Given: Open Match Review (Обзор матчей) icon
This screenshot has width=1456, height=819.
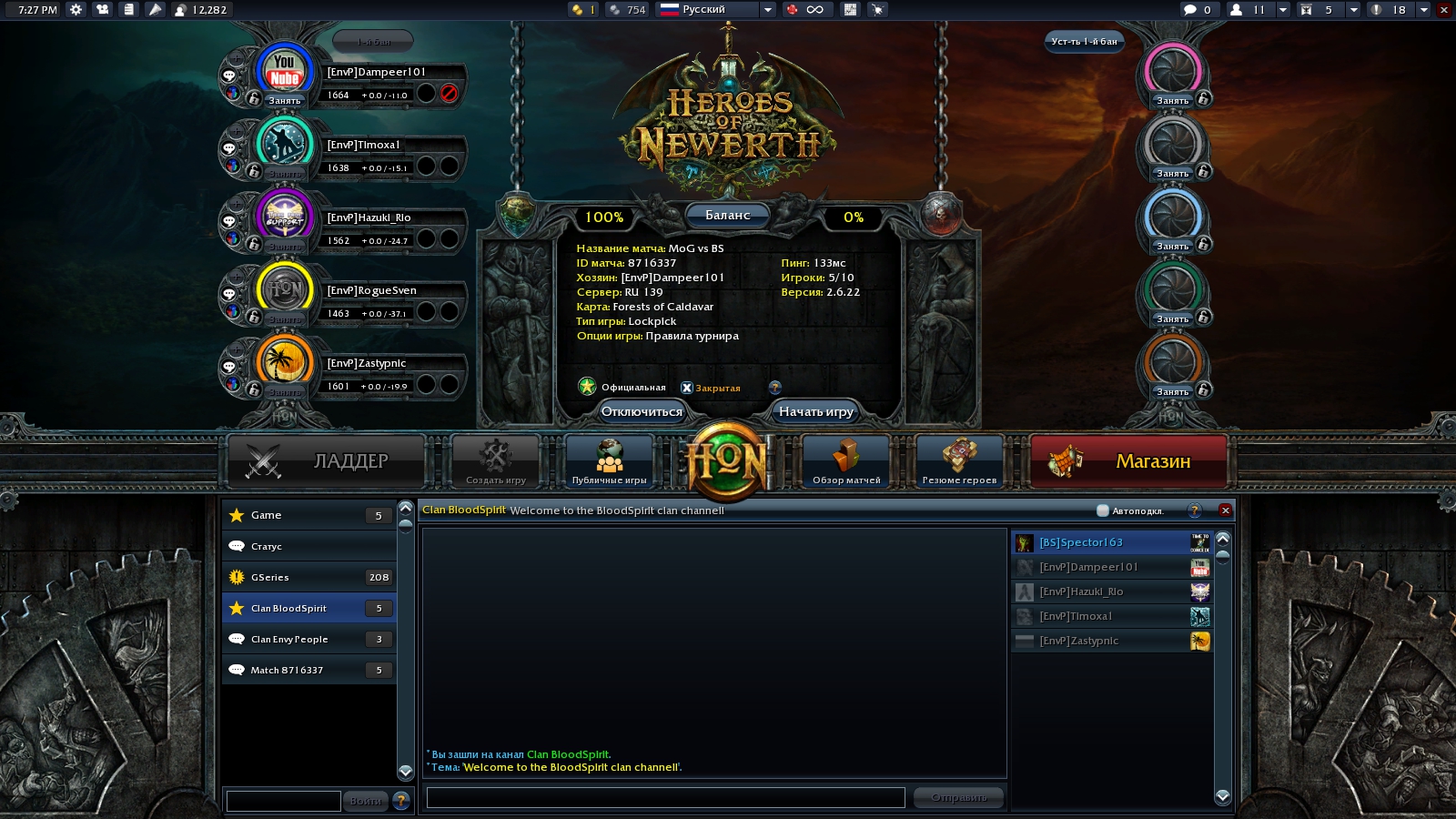Looking at the screenshot, I should [x=846, y=460].
